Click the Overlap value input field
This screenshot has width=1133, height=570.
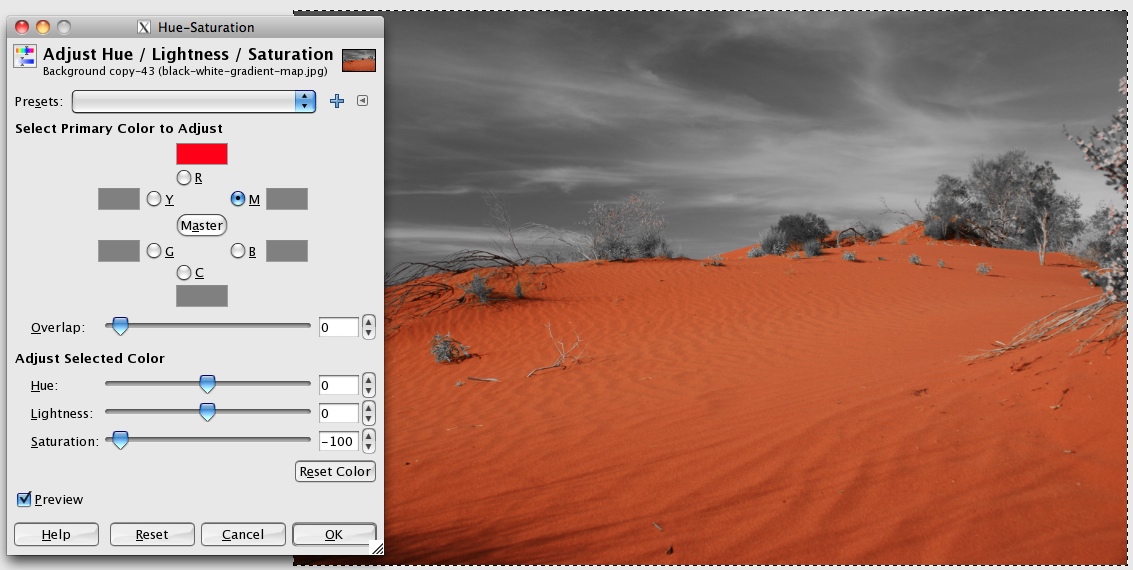click(x=339, y=327)
